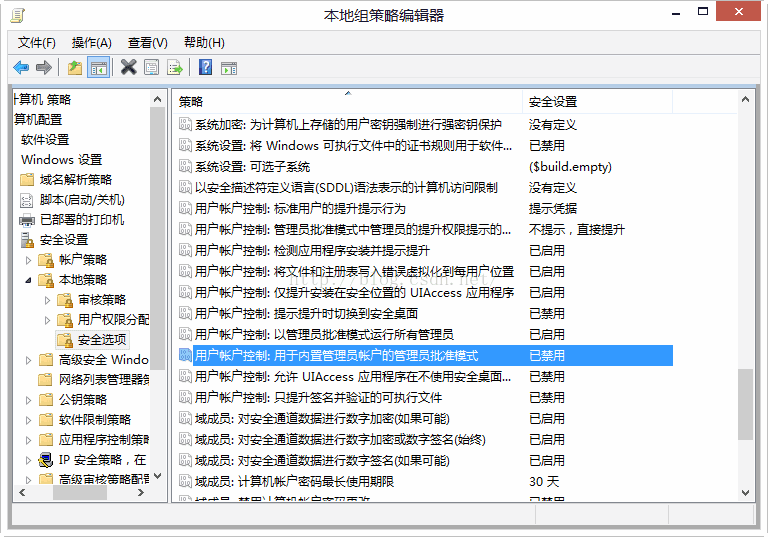Click the policy list scroll-up arrow
The width and height of the screenshot is (768, 537).
click(745, 99)
